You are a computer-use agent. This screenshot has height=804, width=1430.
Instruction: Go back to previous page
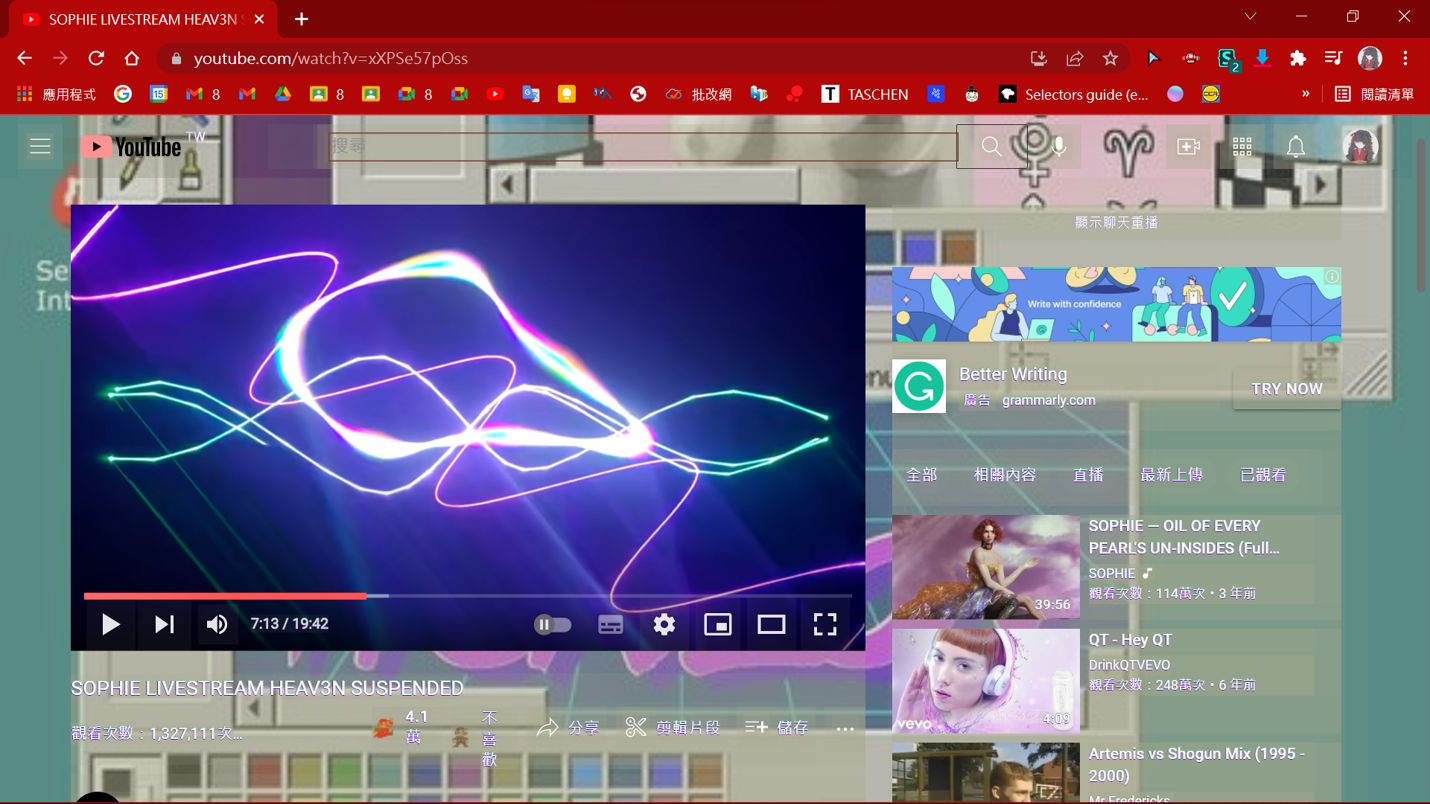pyautogui.click(x=25, y=58)
